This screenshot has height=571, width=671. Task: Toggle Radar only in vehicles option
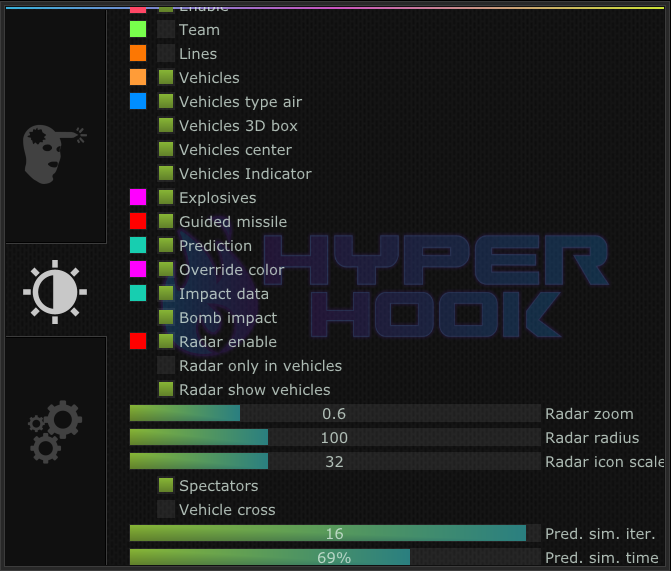[166, 366]
